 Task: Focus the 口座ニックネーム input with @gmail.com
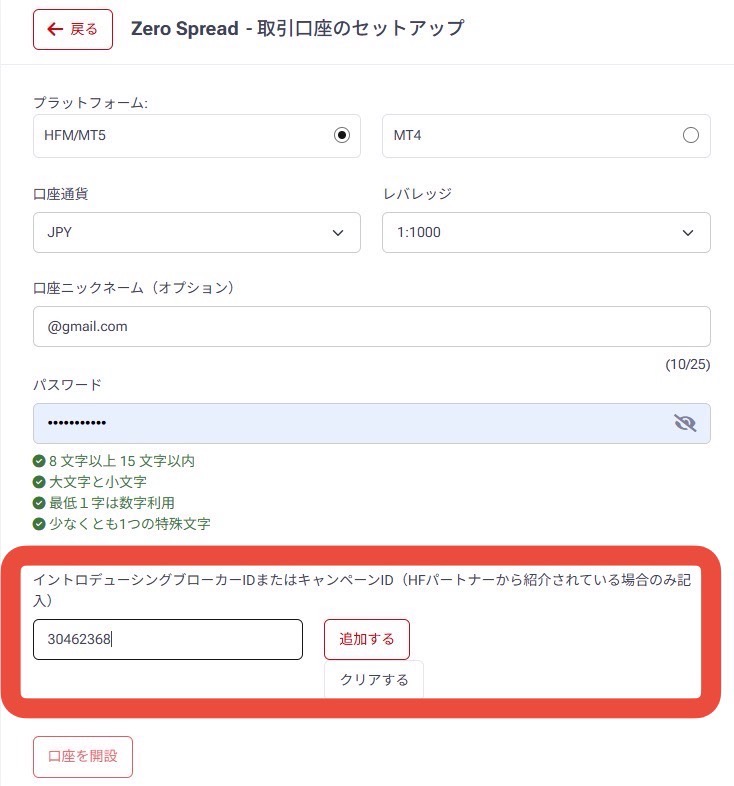371,326
